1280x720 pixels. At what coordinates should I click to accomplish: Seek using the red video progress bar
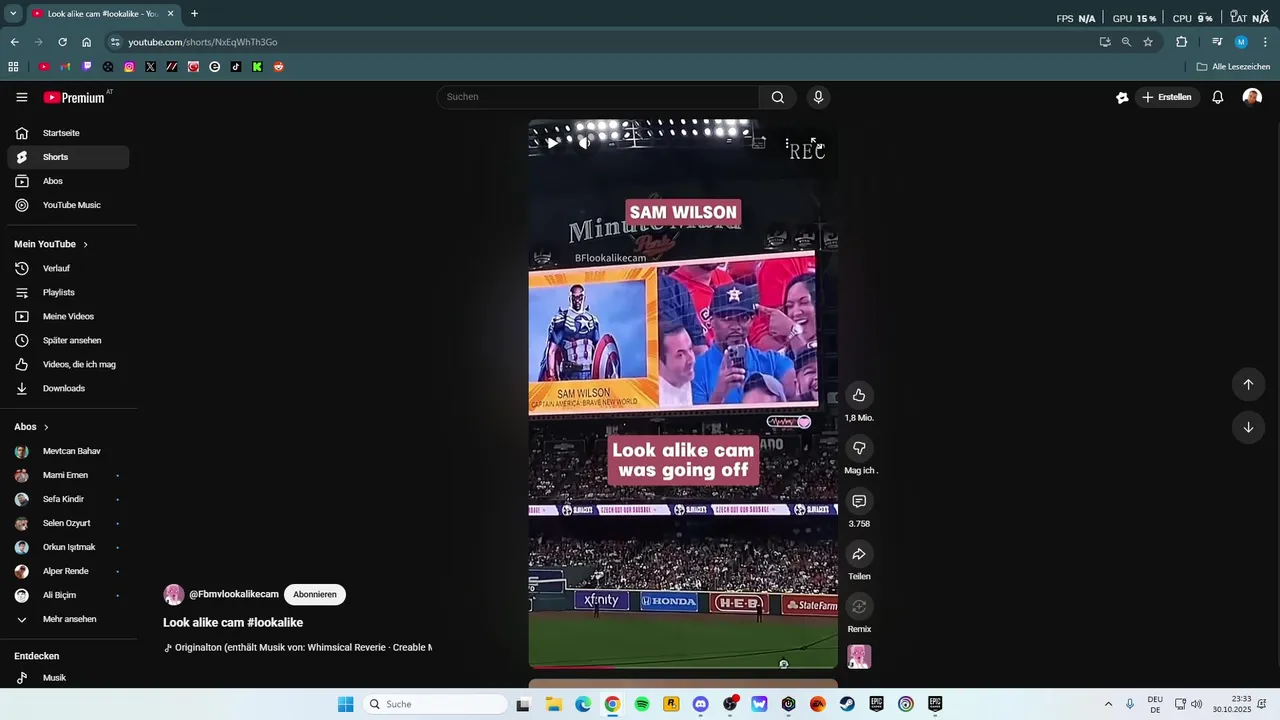click(683, 666)
